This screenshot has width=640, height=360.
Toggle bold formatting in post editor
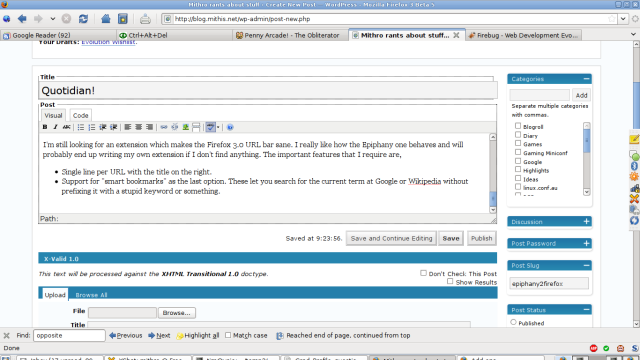[45, 127]
